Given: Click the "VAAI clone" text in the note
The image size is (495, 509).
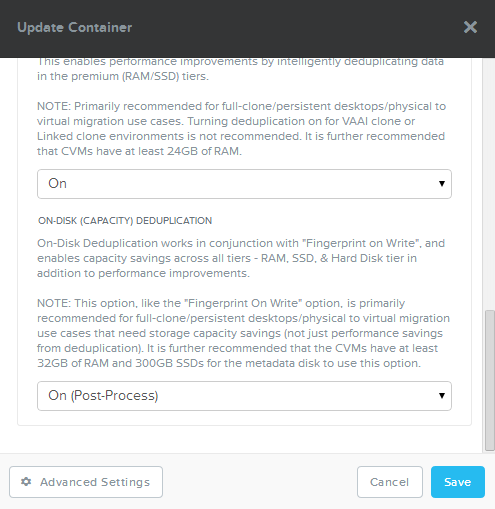Looking at the screenshot, I should click(x=372, y=121).
